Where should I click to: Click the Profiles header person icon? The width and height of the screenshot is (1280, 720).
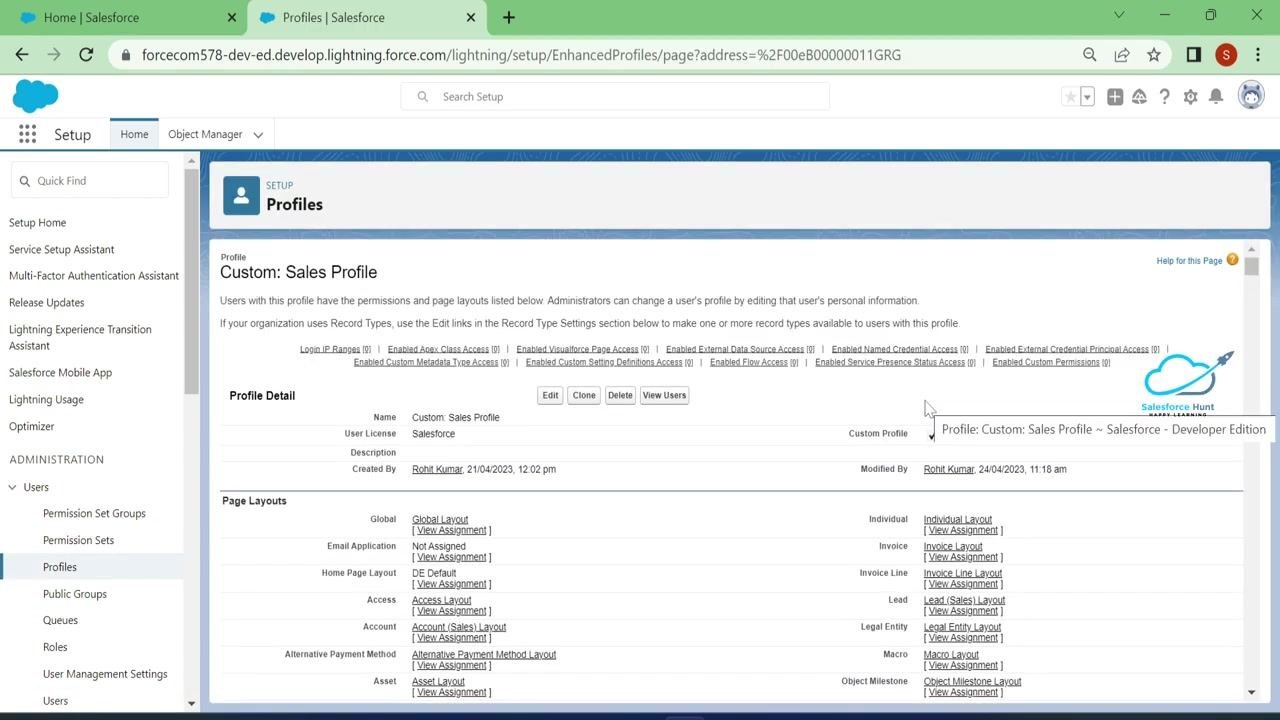241,196
